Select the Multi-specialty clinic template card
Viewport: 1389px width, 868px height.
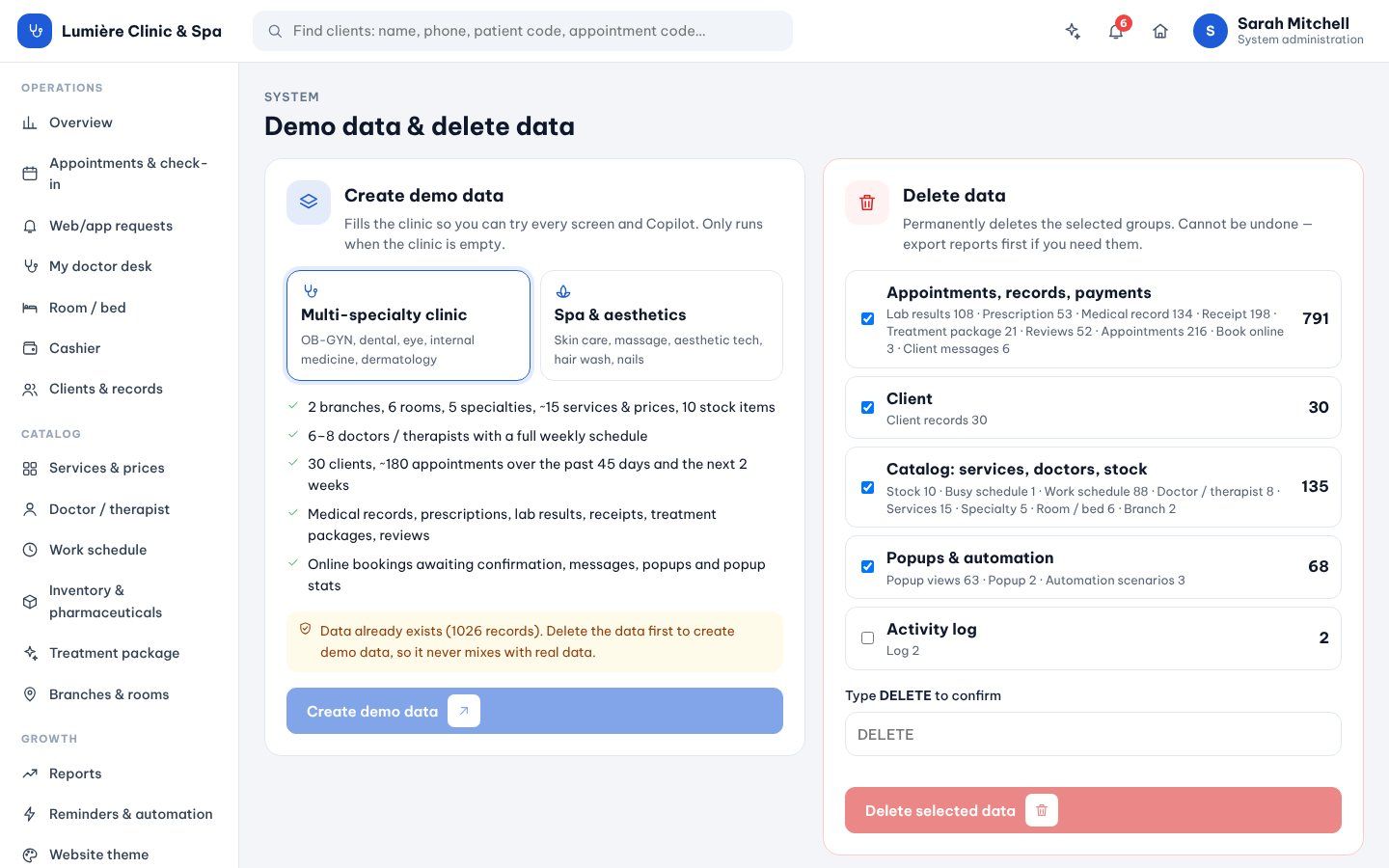pos(408,325)
